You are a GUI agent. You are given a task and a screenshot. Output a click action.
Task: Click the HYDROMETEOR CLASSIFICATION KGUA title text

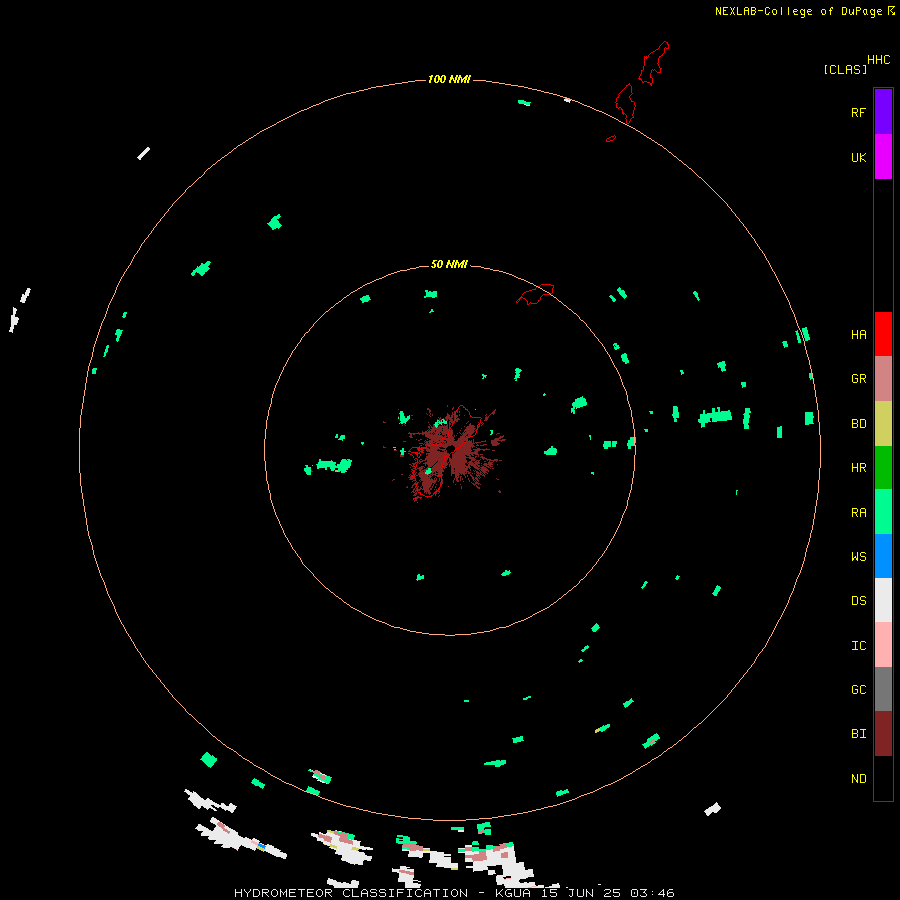(x=454, y=893)
